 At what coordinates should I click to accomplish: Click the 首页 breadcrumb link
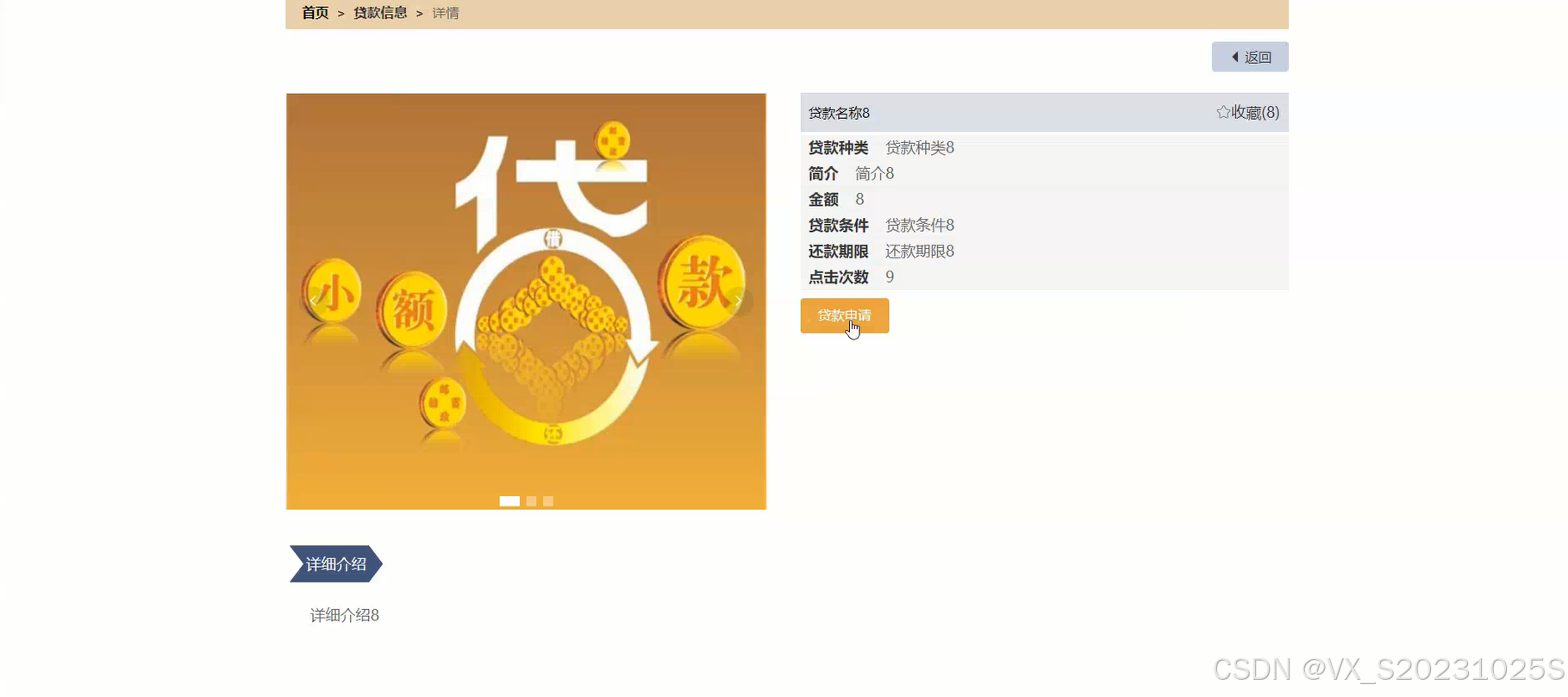315,13
